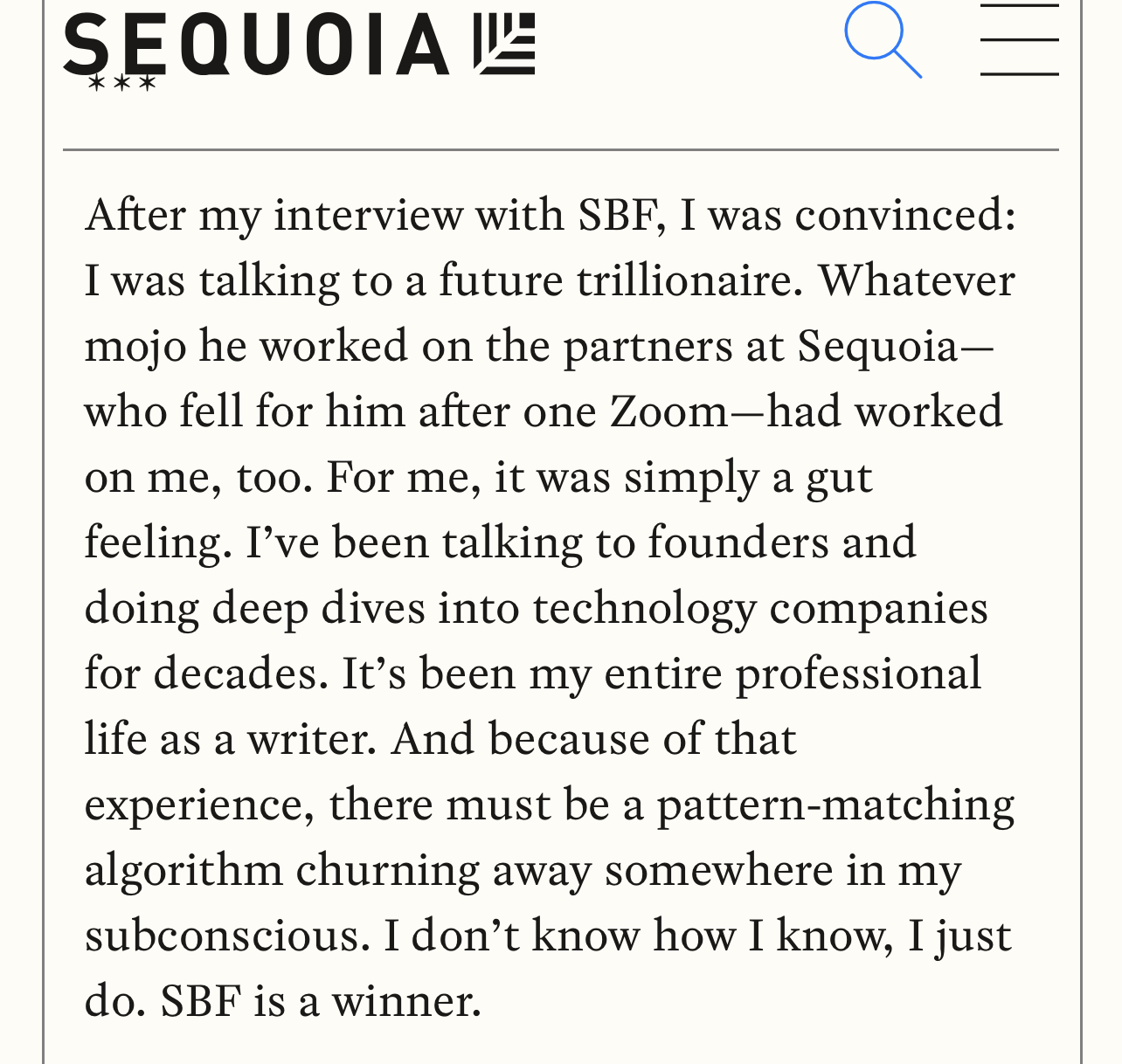Open the hamburger menu icon
This screenshot has width=1122, height=1064.
tap(1020, 40)
